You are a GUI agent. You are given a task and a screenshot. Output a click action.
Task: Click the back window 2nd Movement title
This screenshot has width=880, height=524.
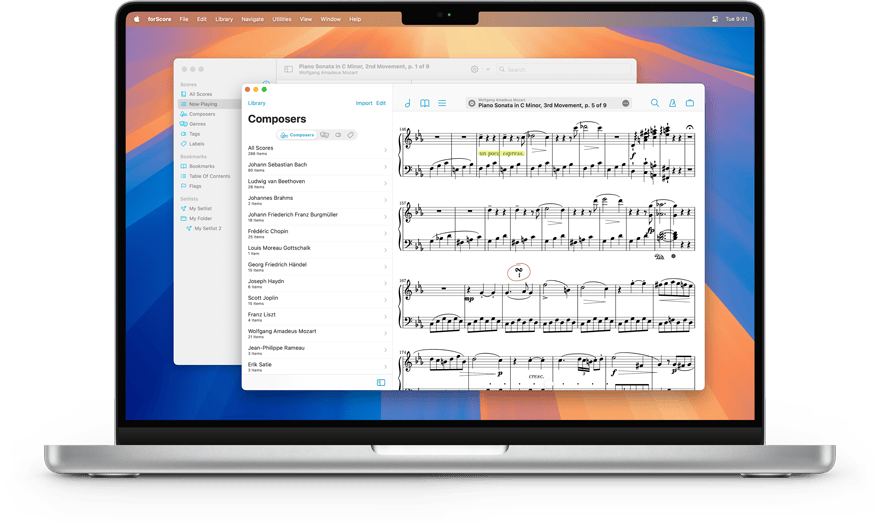coord(364,66)
